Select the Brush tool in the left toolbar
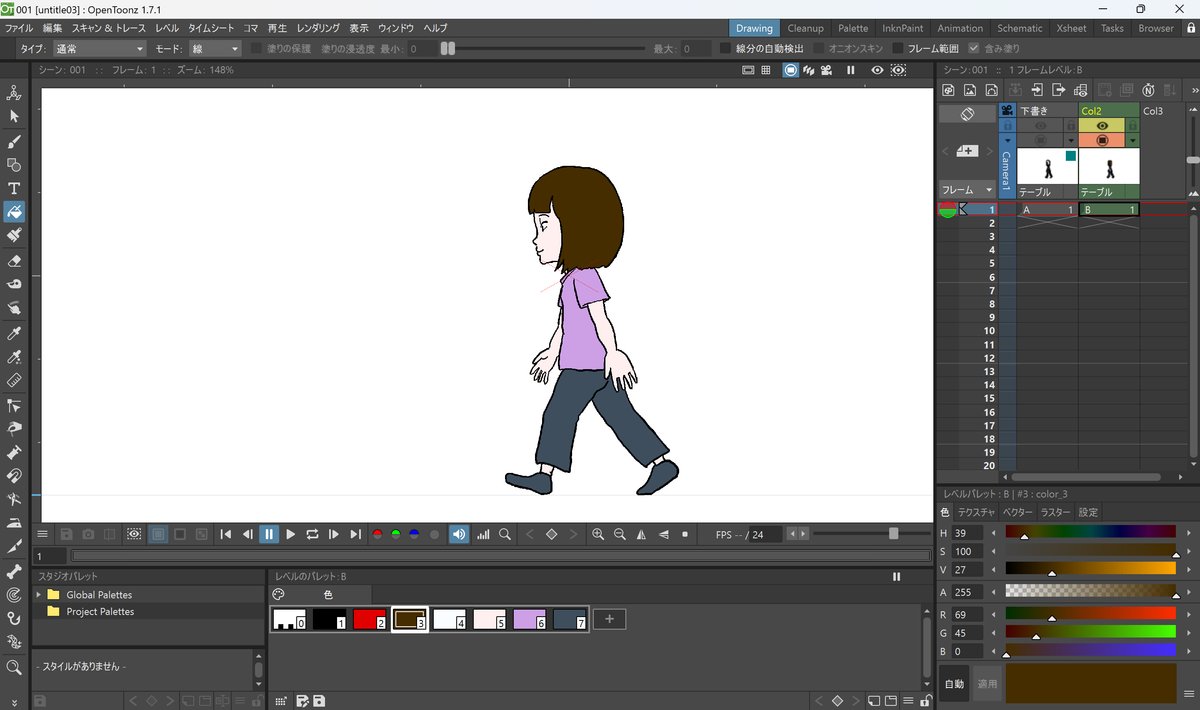The width and height of the screenshot is (1200, 710). pyautogui.click(x=14, y=141)
